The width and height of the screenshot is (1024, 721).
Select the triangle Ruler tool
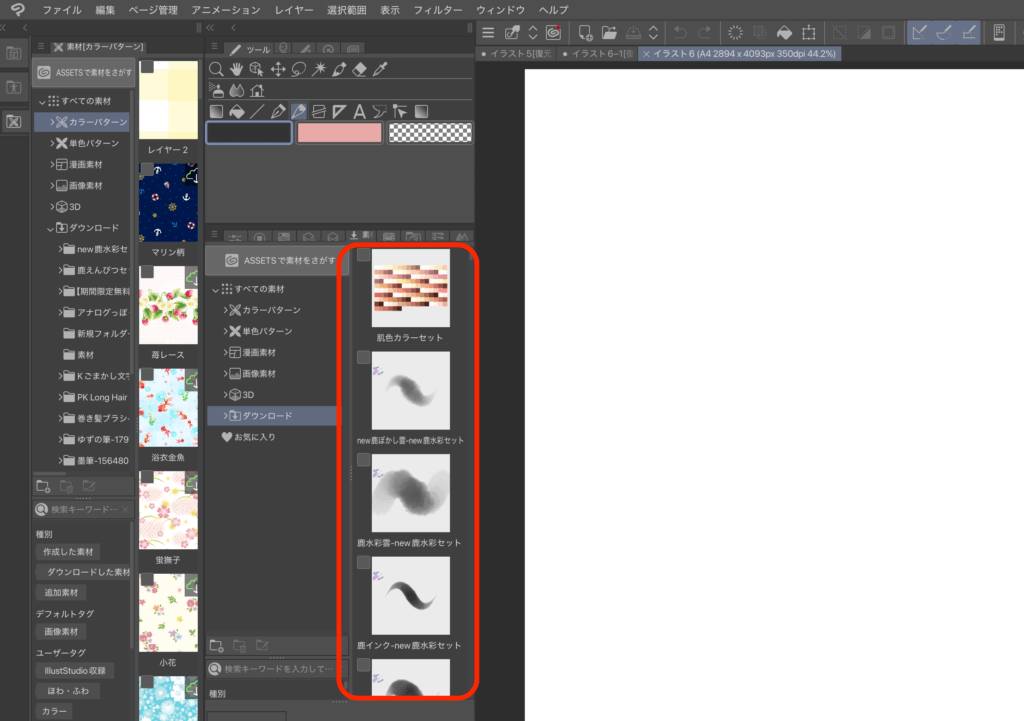[x=339, y=112]
